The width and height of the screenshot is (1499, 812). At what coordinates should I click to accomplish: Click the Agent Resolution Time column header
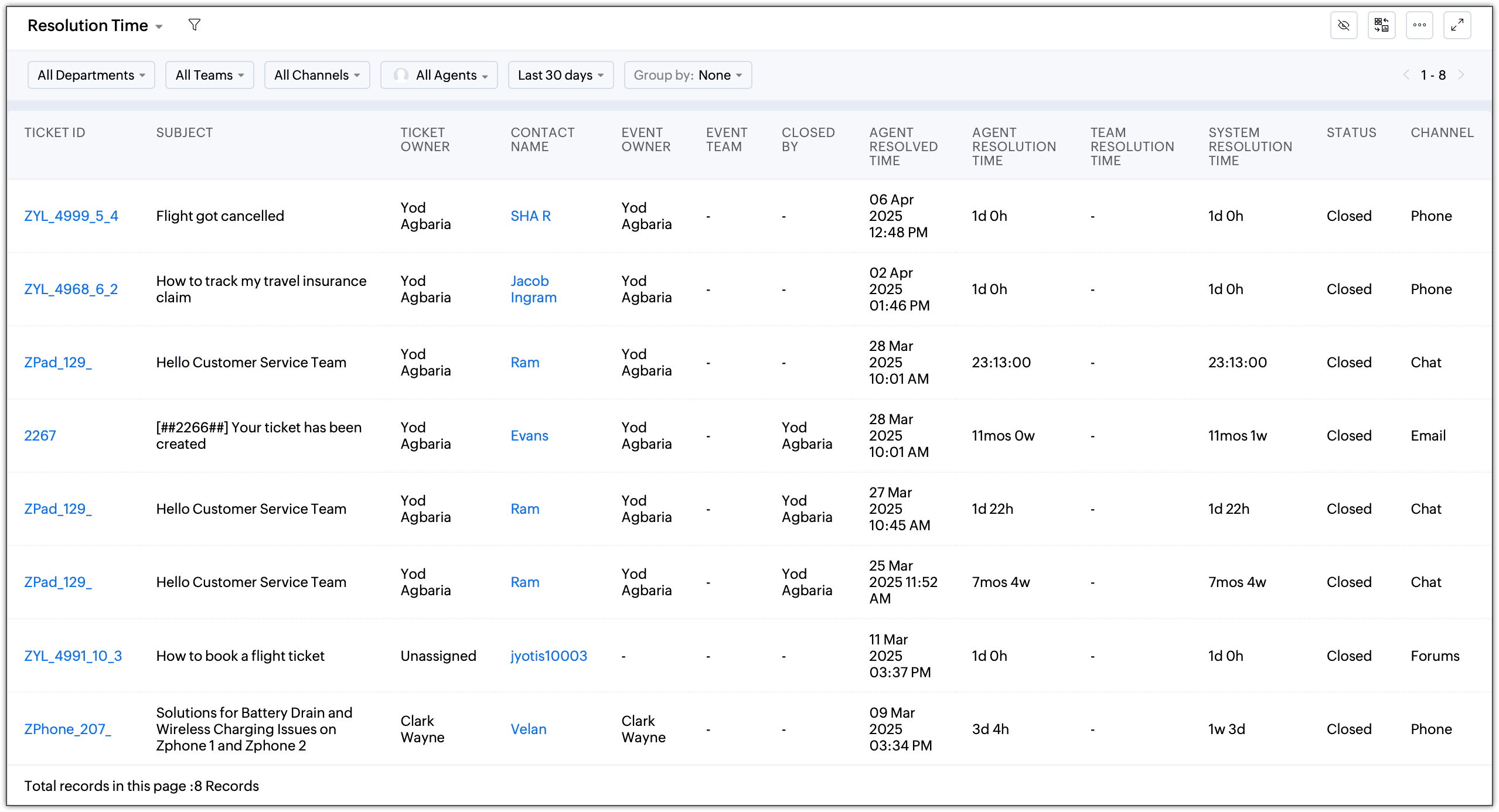point(1013,146)
